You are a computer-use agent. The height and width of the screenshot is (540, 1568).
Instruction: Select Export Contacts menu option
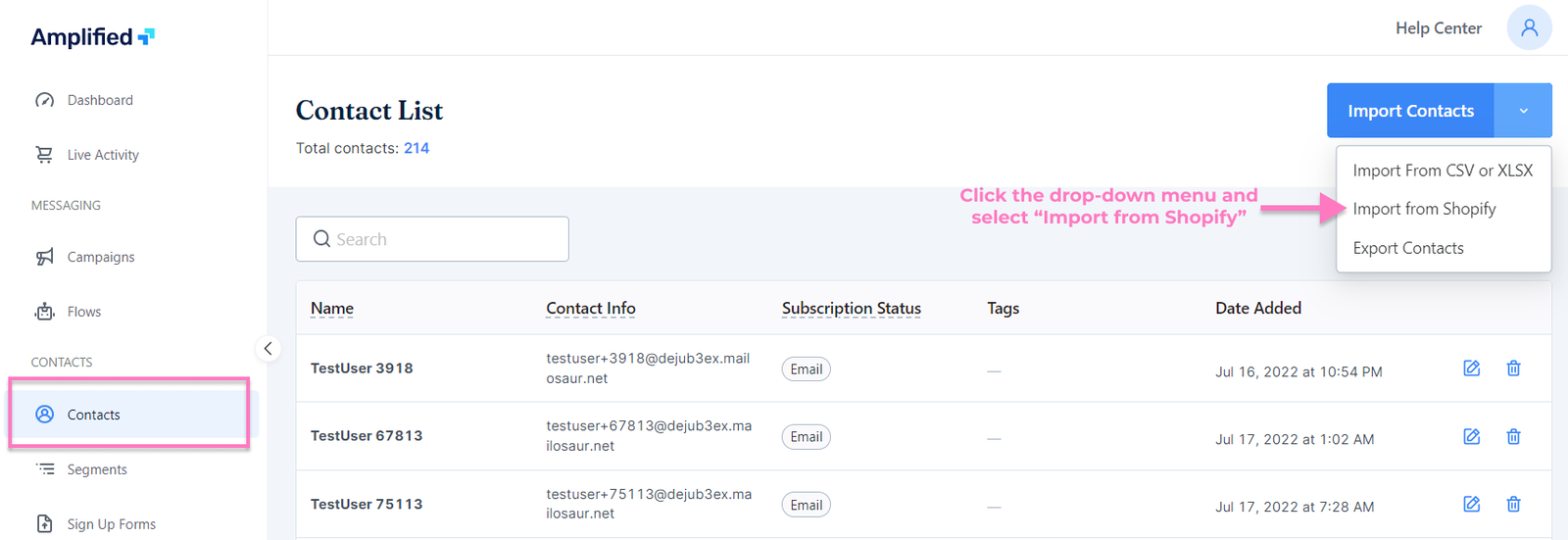pos(1408,248)
